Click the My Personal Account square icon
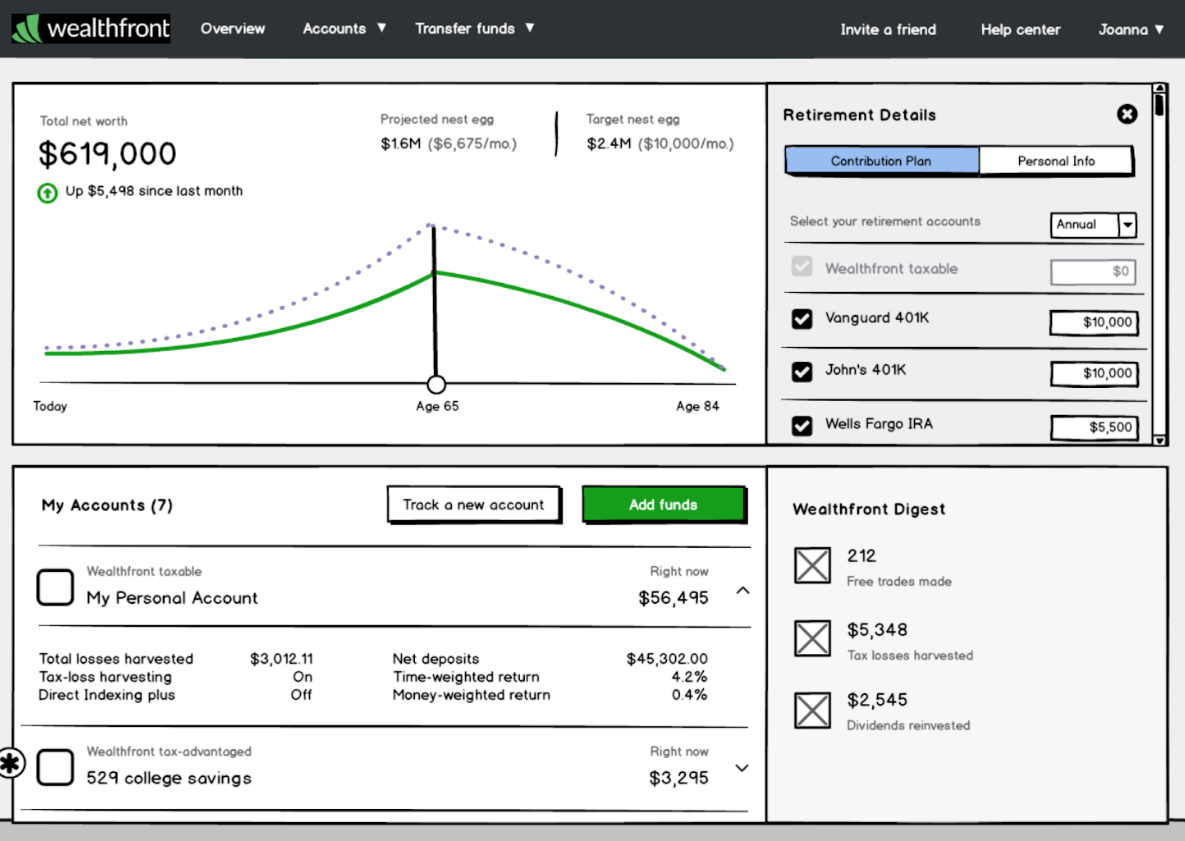 coord(55,587)
